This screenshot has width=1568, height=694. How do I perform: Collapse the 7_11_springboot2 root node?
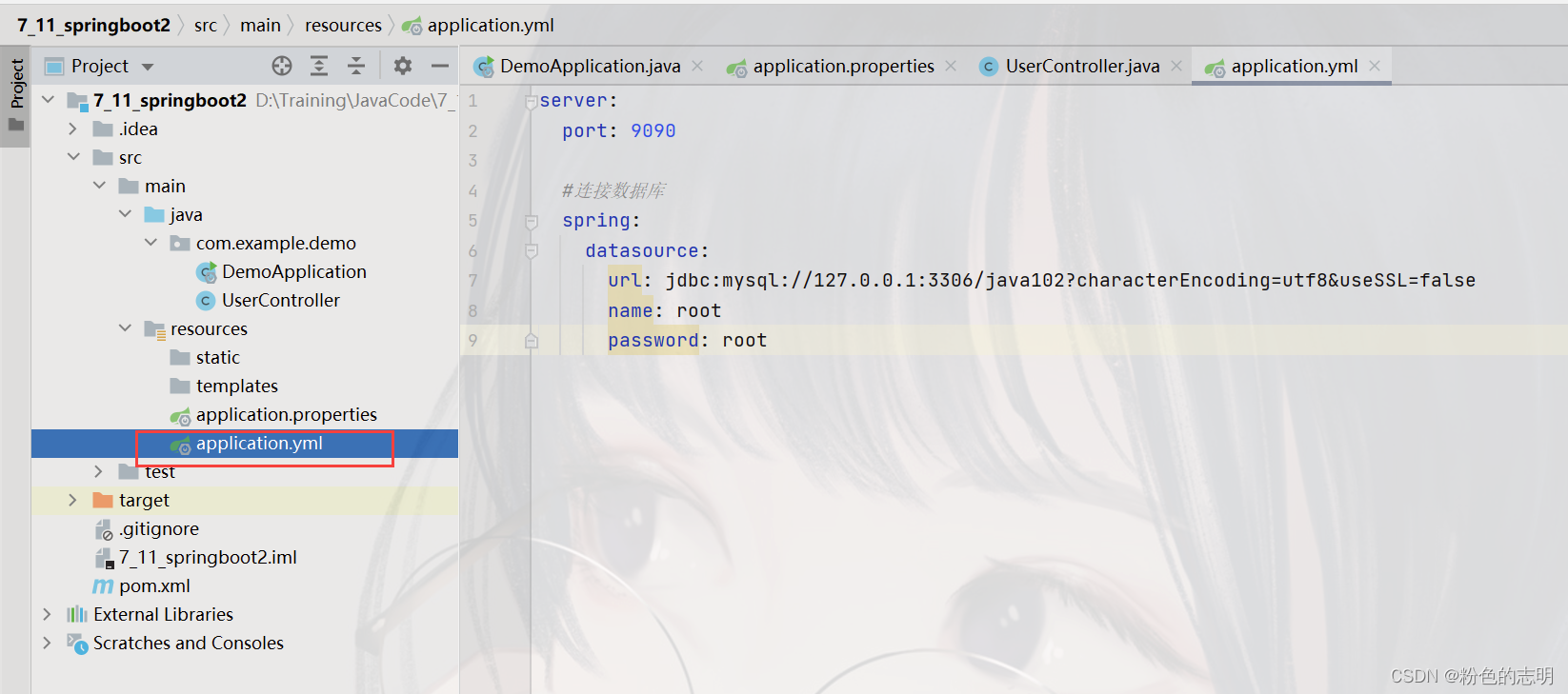[48, 99]
